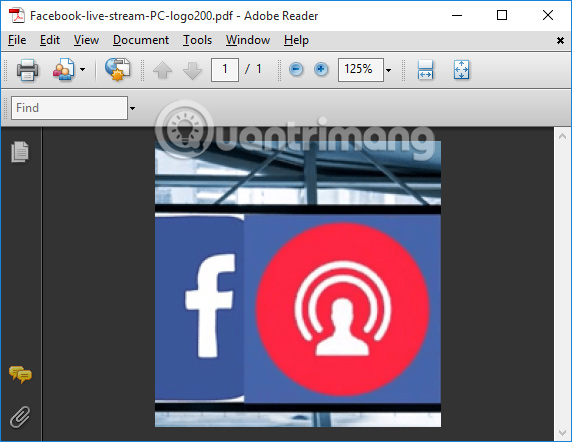
Task: Click the page number input box
Action: point(225,70)
